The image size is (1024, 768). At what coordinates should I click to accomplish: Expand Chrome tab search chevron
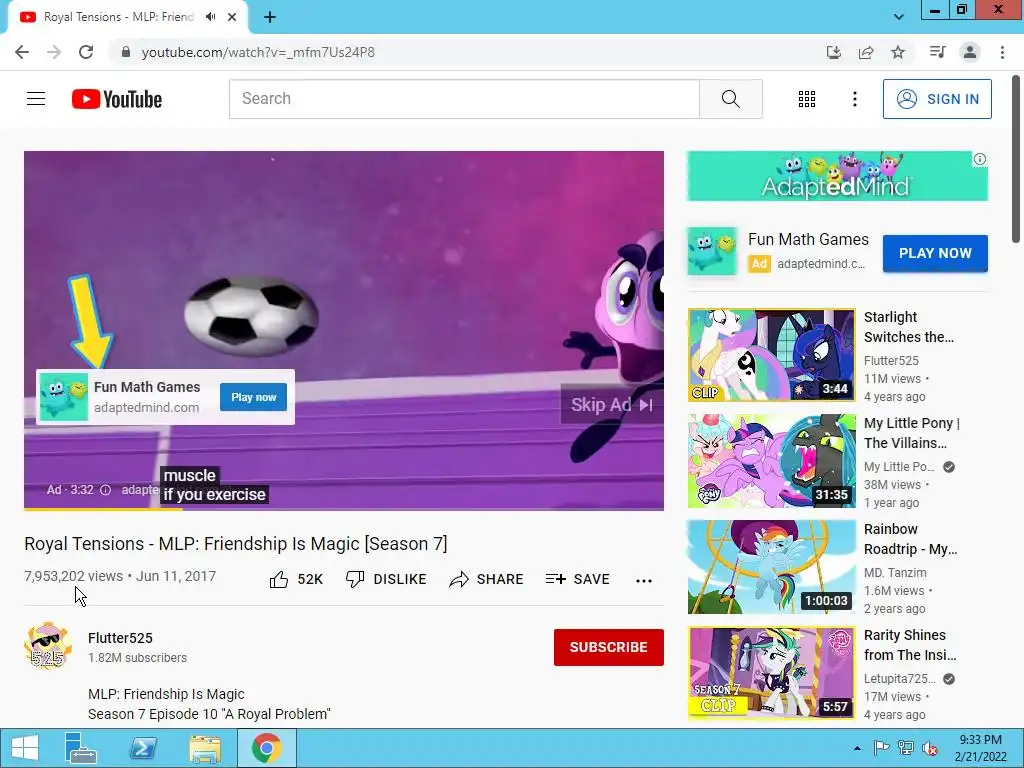pos(899,17)
